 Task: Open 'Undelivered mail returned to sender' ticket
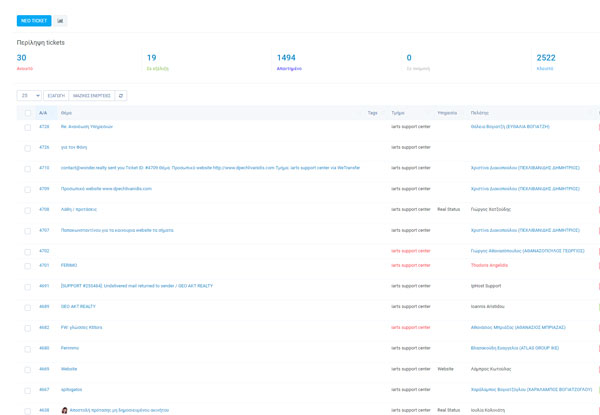[x=137, y=286]
